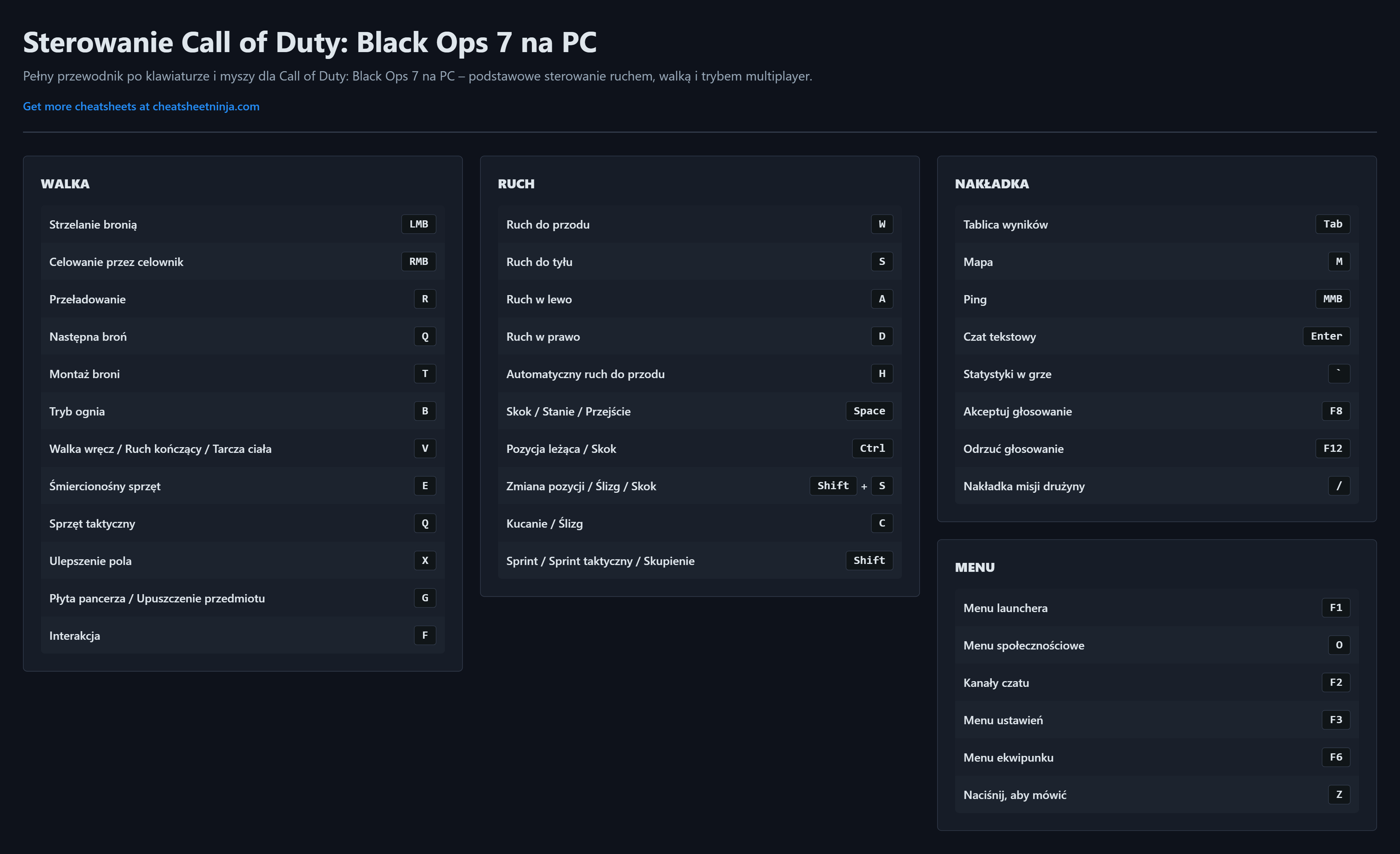Click the Enter key for Czat tekstowy
The width and height of the screenshot is (1400, 854).
pos(1326,336)
